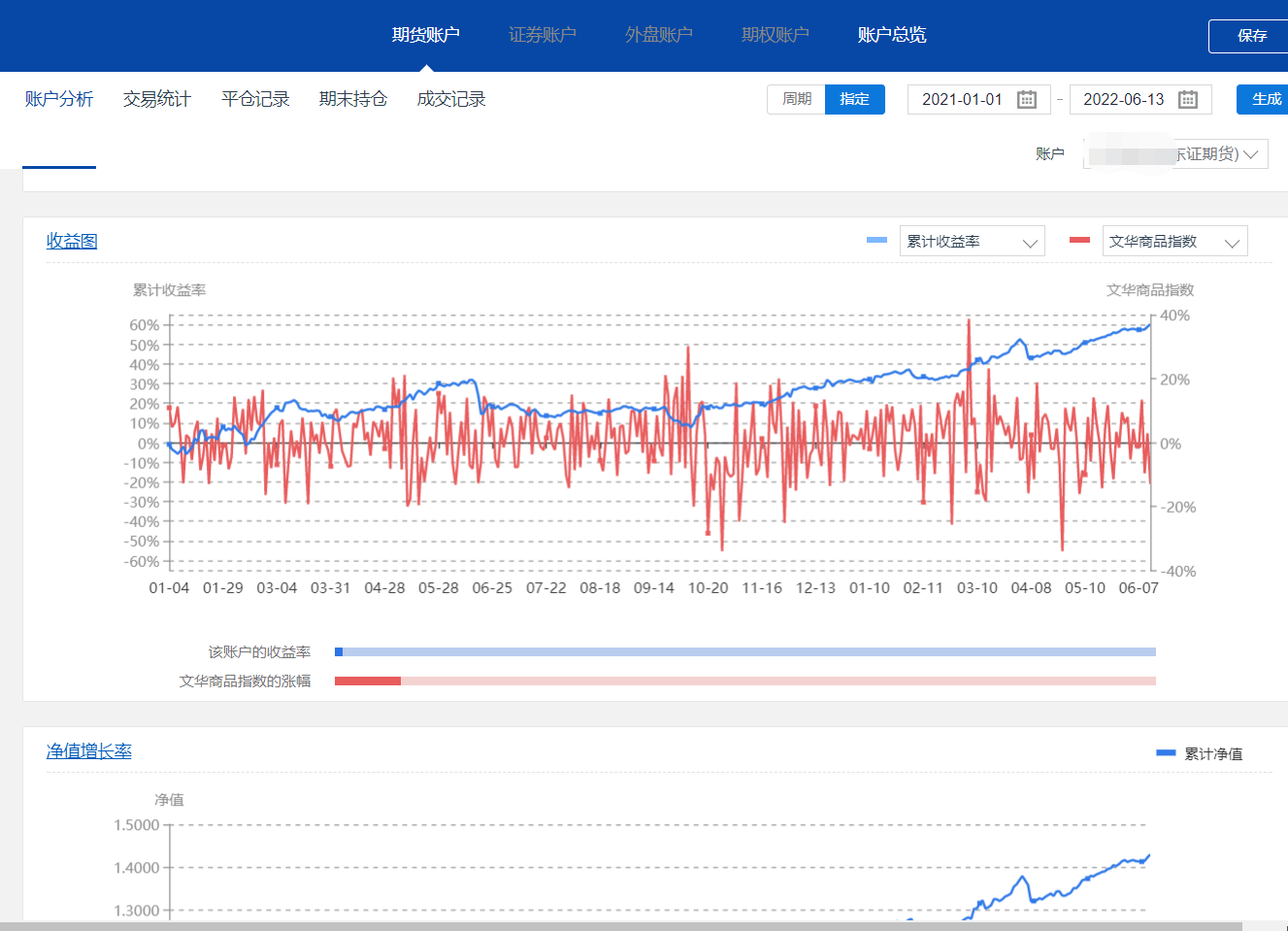Click the 保存 button

coord(1248,36)
